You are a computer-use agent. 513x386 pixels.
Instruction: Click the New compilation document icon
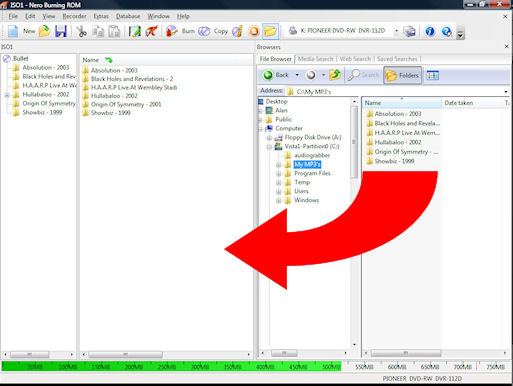[13, 31]
